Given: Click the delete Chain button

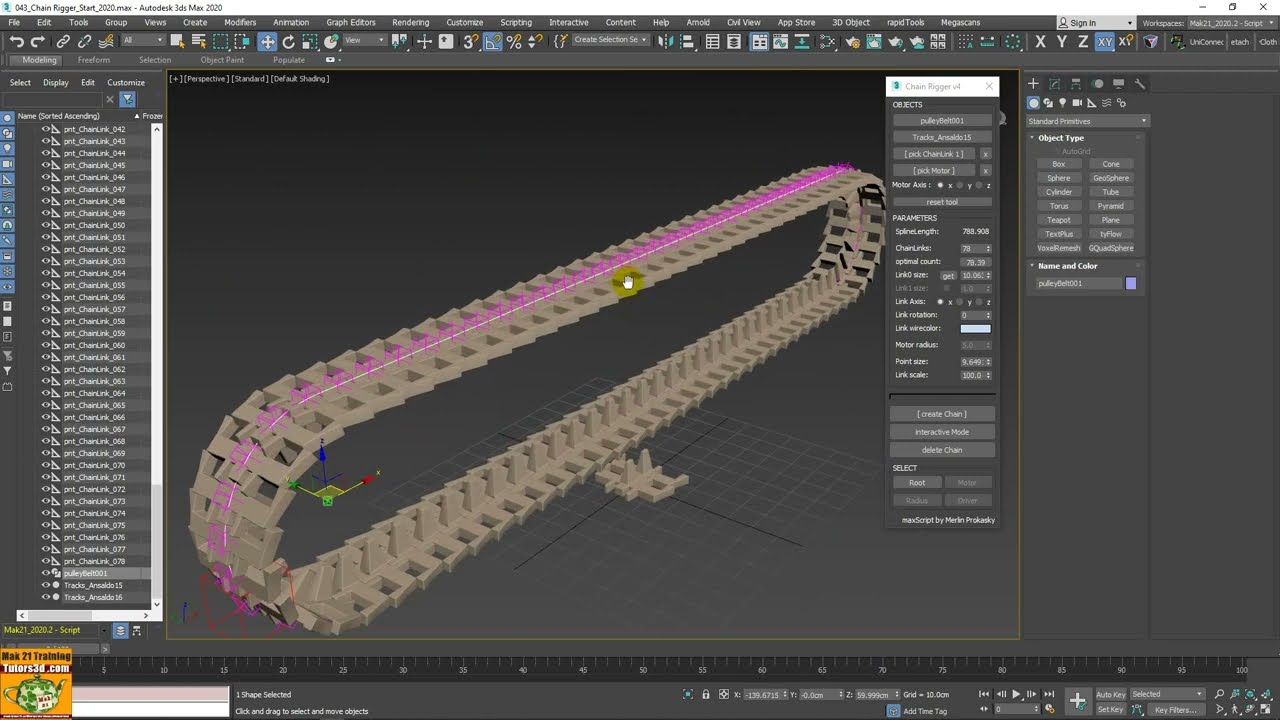Looking at the screenshot, I should click(942, 450).
